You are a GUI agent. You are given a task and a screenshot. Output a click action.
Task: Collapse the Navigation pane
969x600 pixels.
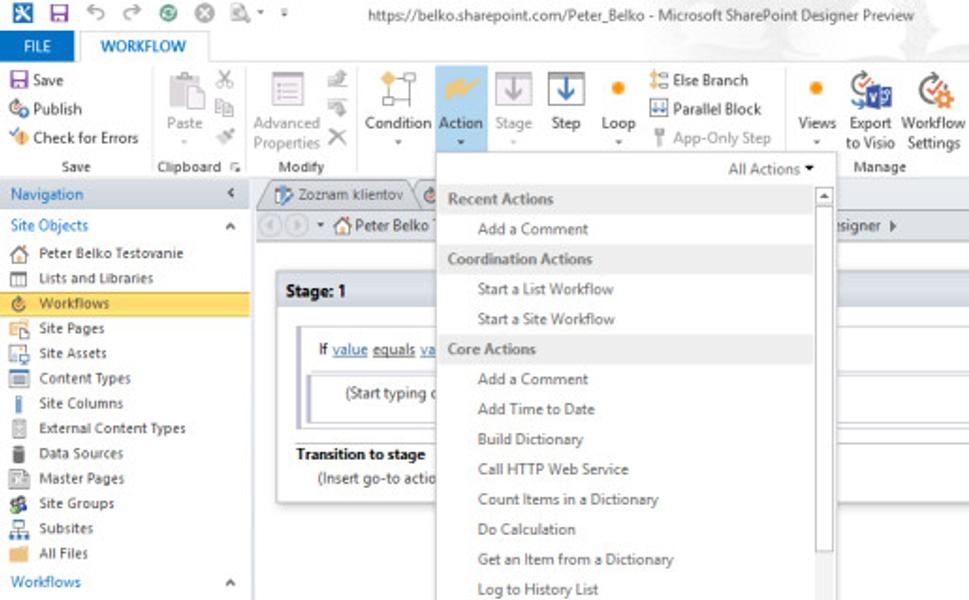tap(231, 193)
